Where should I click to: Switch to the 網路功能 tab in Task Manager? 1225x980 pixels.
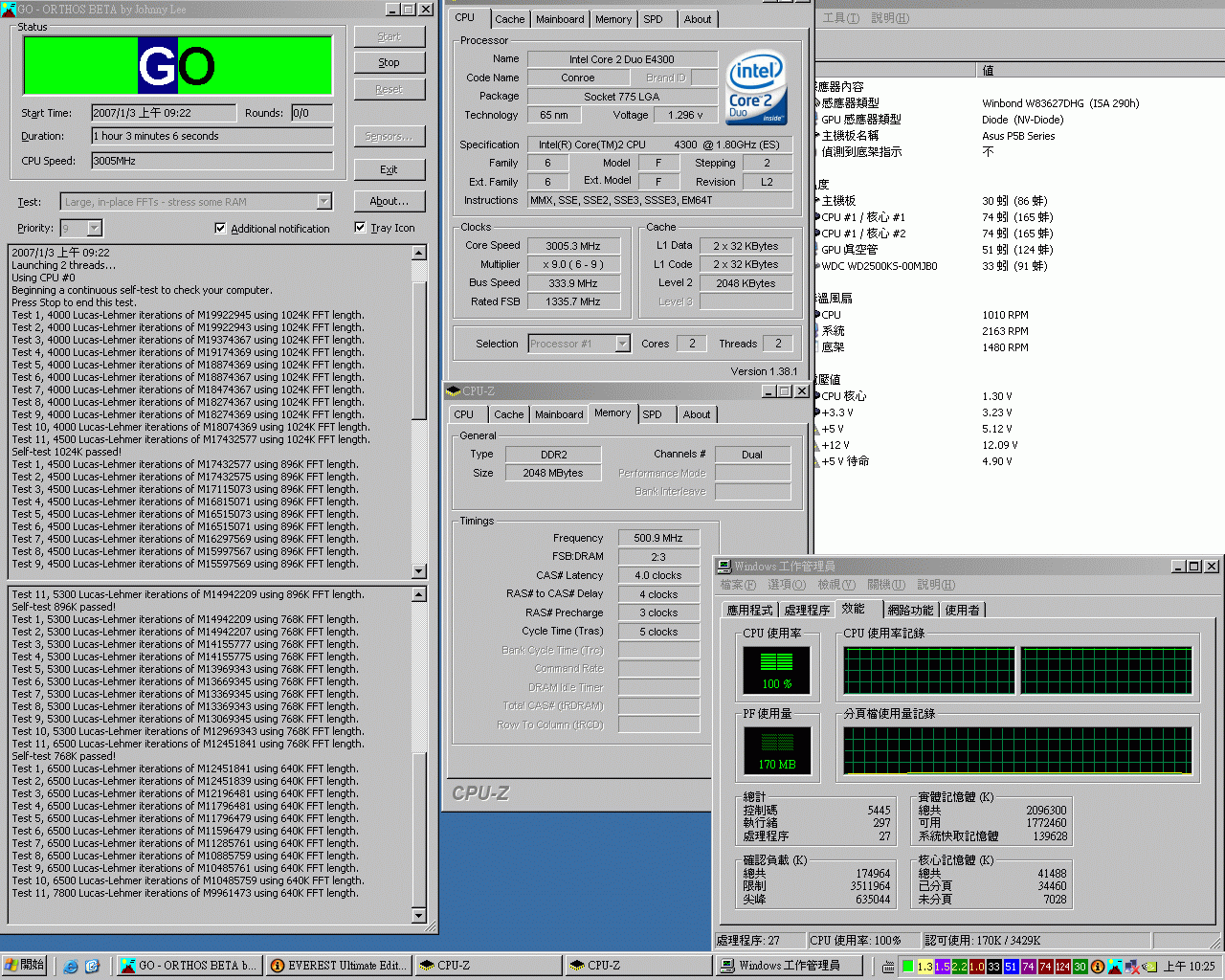tap(909, 611)
